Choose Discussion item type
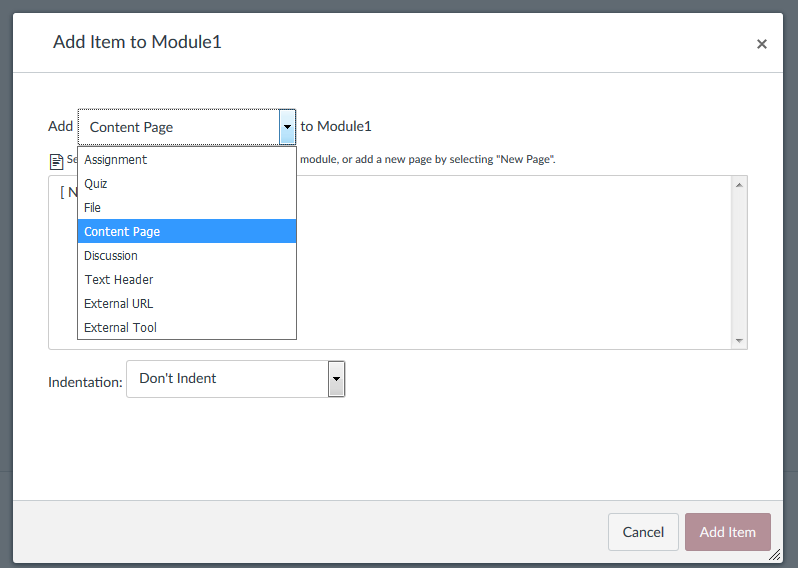 [111, 256]
